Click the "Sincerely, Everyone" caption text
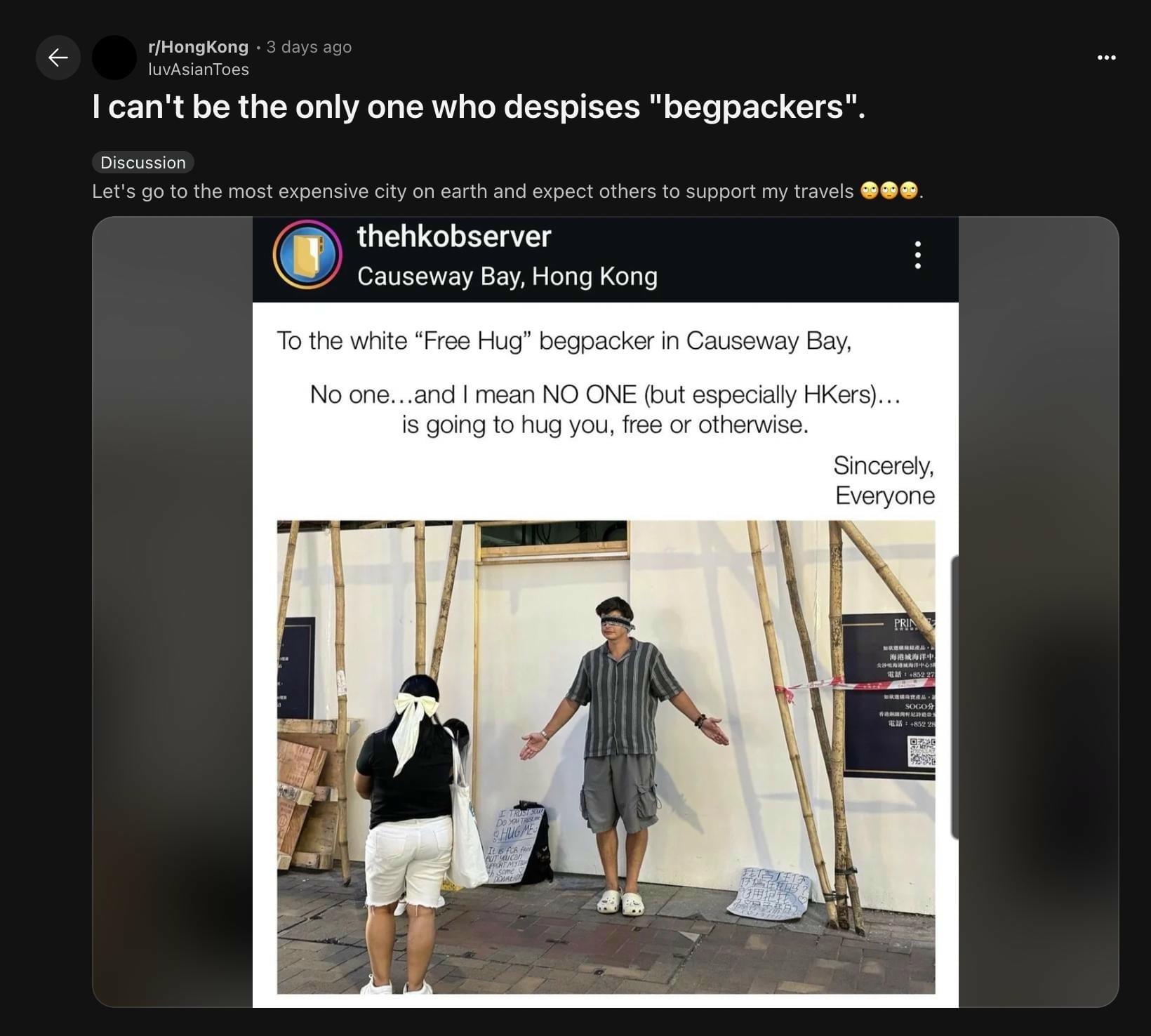This screenshot has width=1151, height=1036. click(884, 480)
